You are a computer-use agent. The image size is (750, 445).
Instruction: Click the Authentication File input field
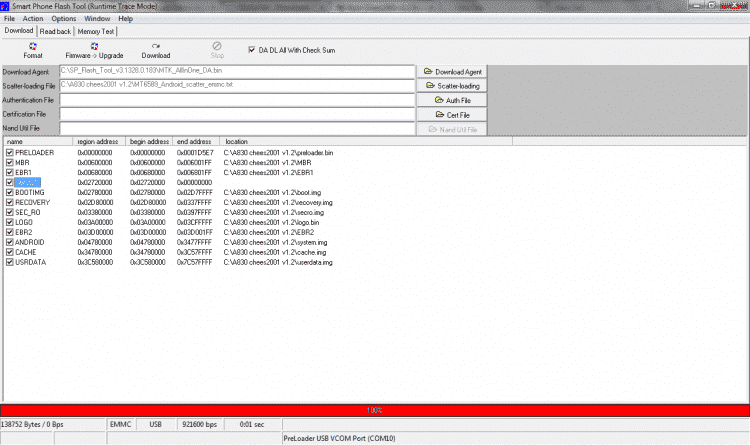tap(237, 100)
